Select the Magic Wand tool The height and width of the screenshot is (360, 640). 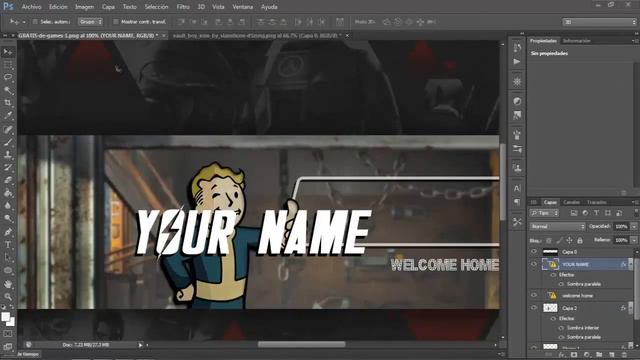(x=8, y=90)
